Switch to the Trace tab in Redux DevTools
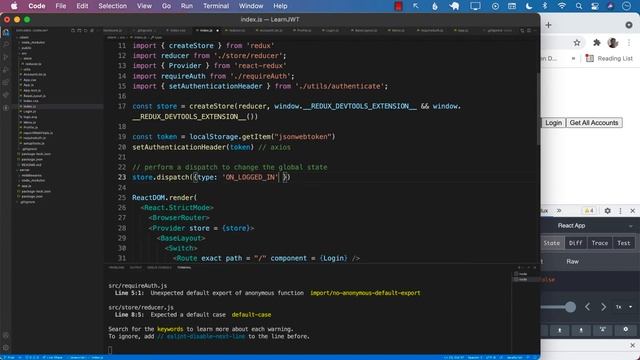 coord(600,243)
